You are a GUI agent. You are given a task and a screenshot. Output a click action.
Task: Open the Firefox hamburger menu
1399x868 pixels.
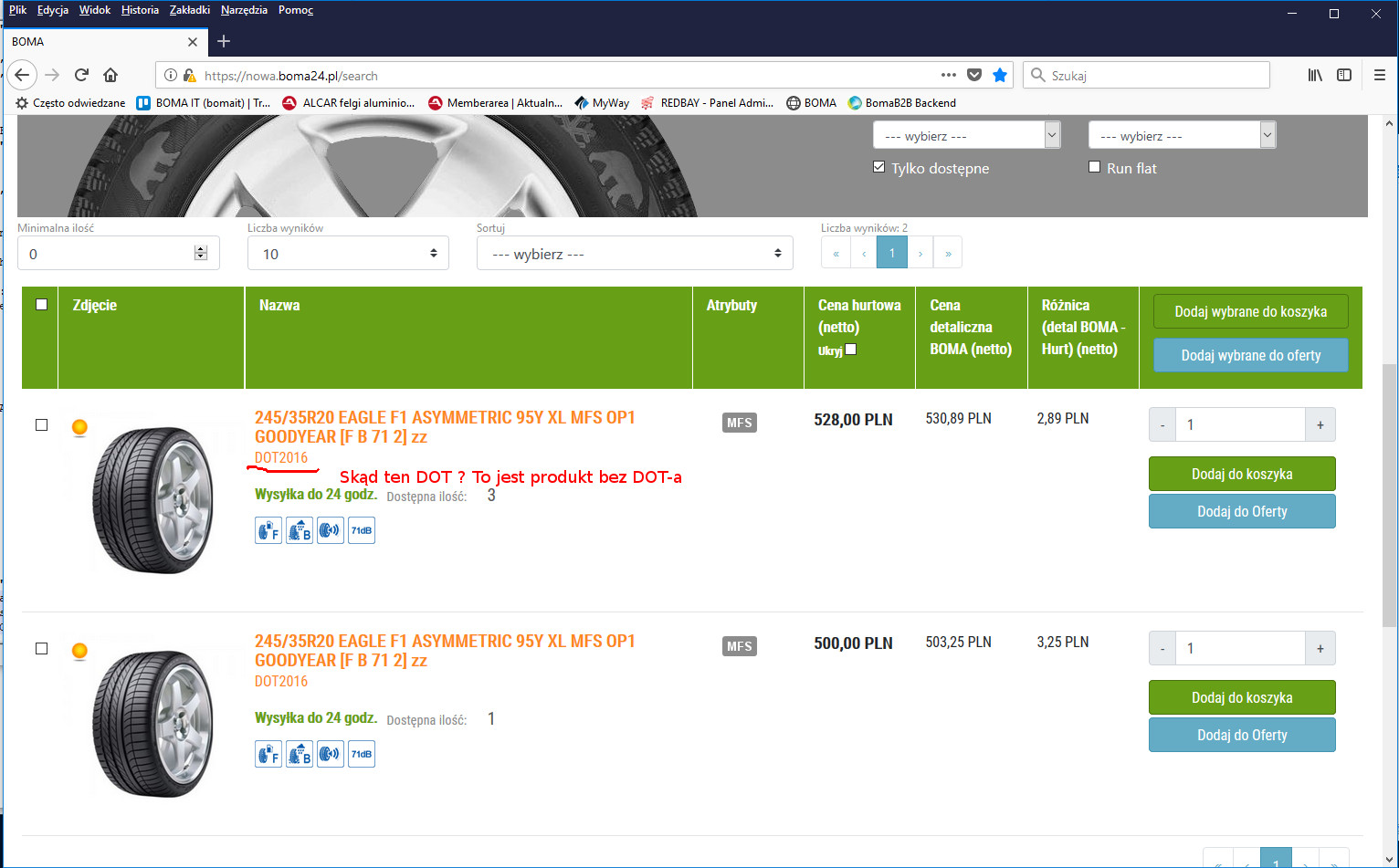pos(1379,76)
